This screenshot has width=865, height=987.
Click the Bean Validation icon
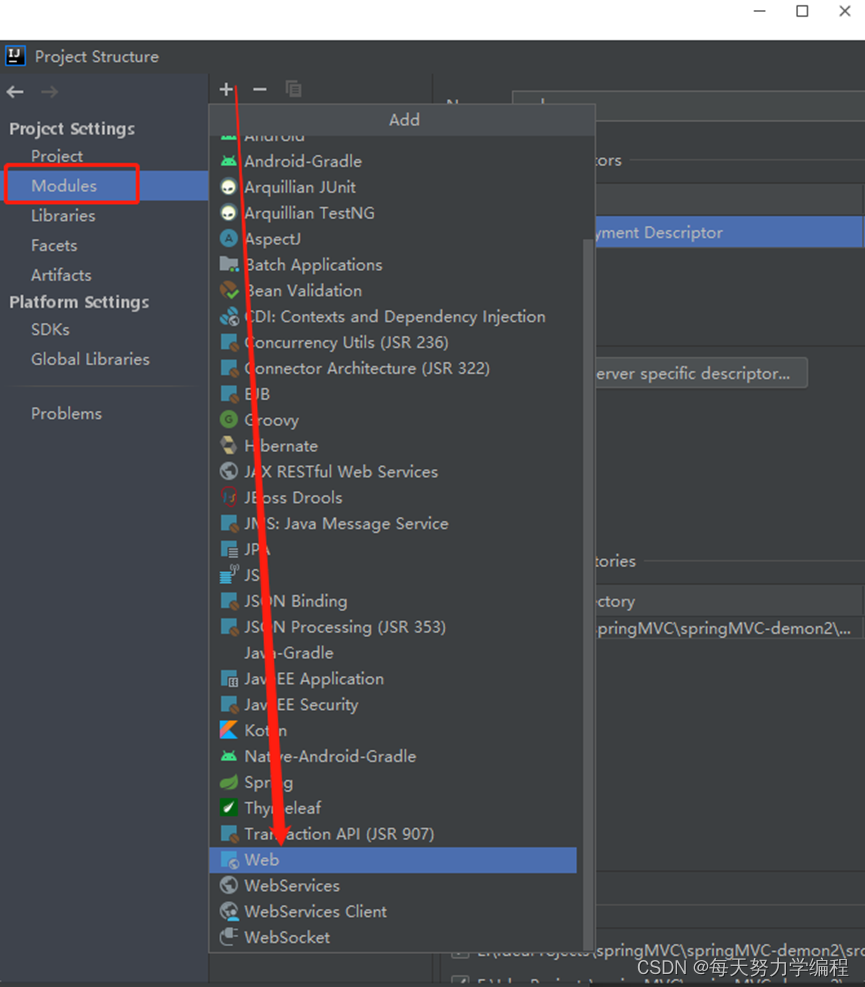click(229, 290)
